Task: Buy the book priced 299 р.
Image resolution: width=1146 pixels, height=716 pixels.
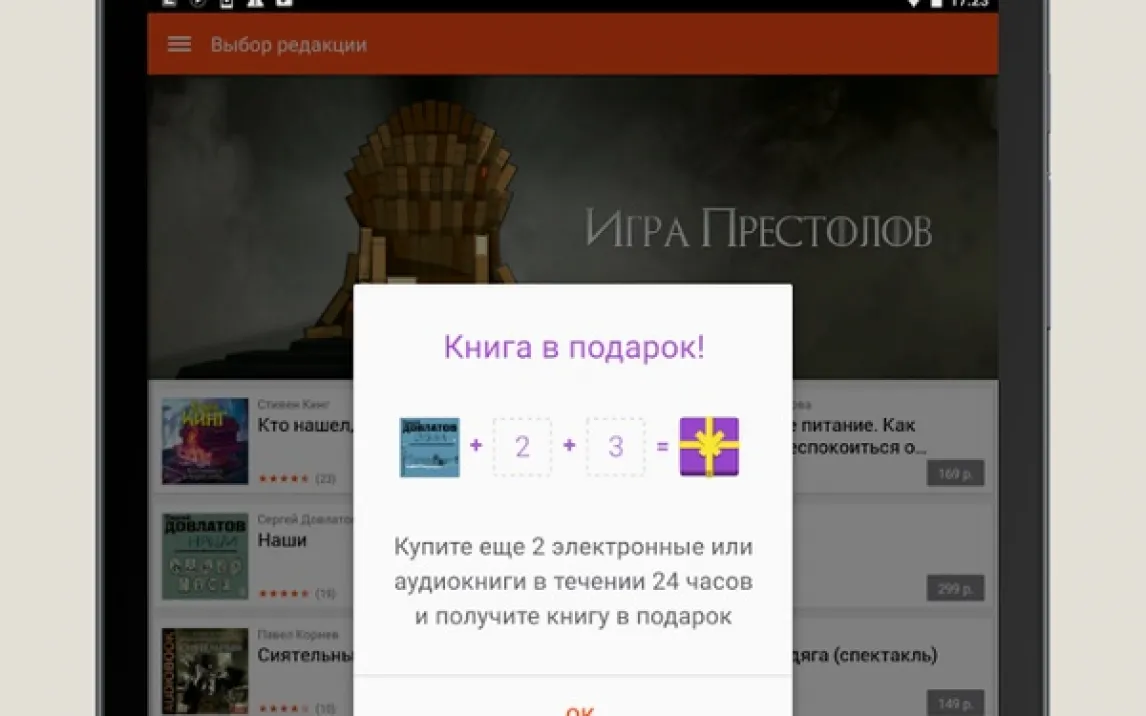Action: (x=954, y=588)
